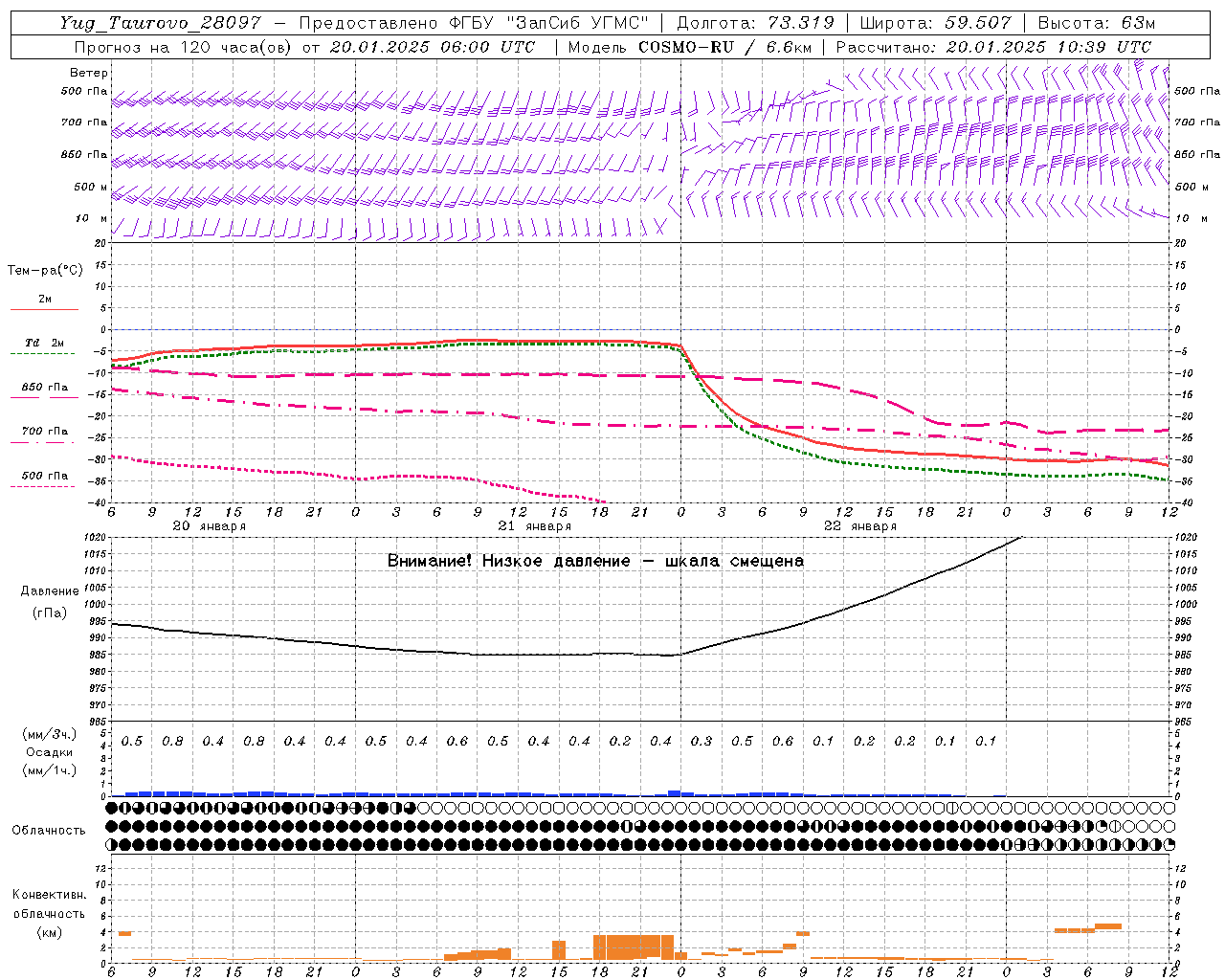Click the station title "Yug_Taurovo_28097"
Screen dimensions: 1225x980
160,23
